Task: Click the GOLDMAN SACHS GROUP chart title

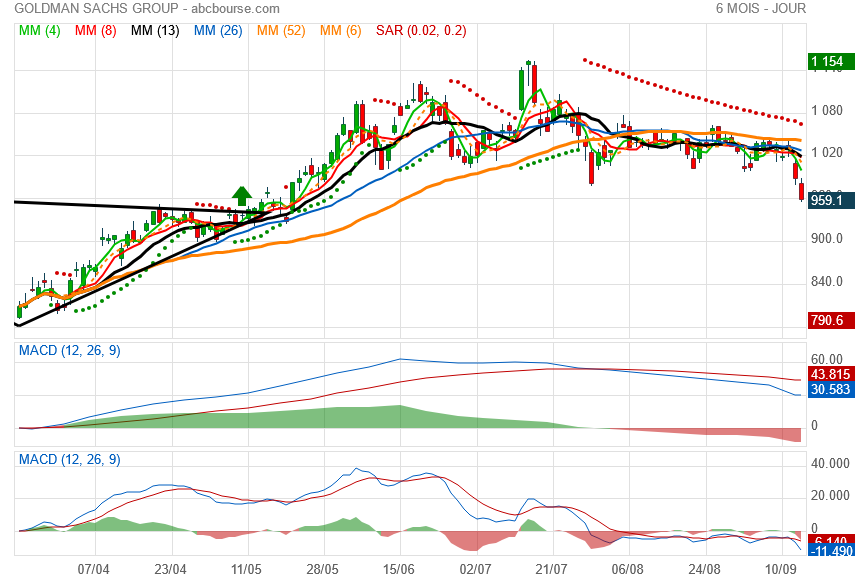Action: (x=96, y=9)
